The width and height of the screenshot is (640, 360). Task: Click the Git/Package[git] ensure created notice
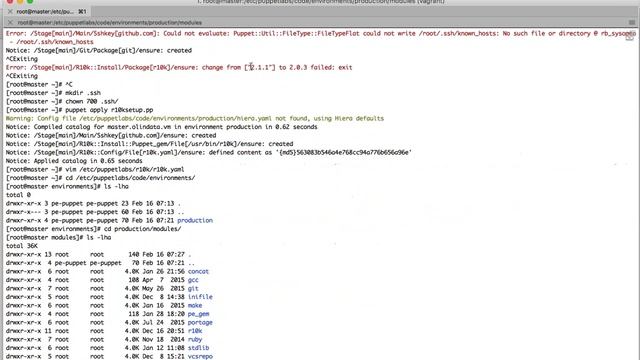point(99,51)
